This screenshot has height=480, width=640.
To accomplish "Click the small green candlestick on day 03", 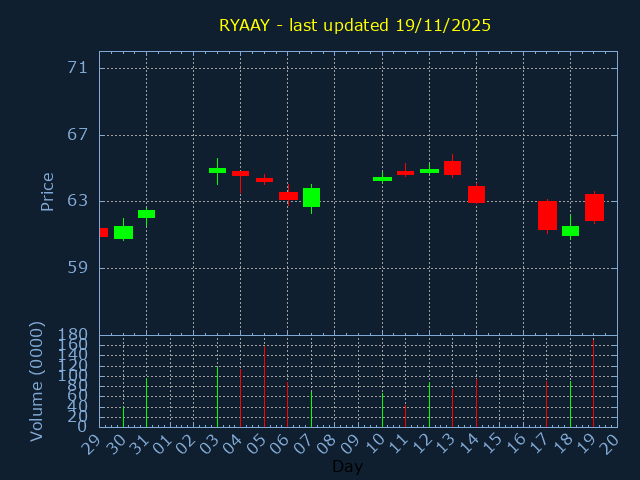I will (217, 170).
